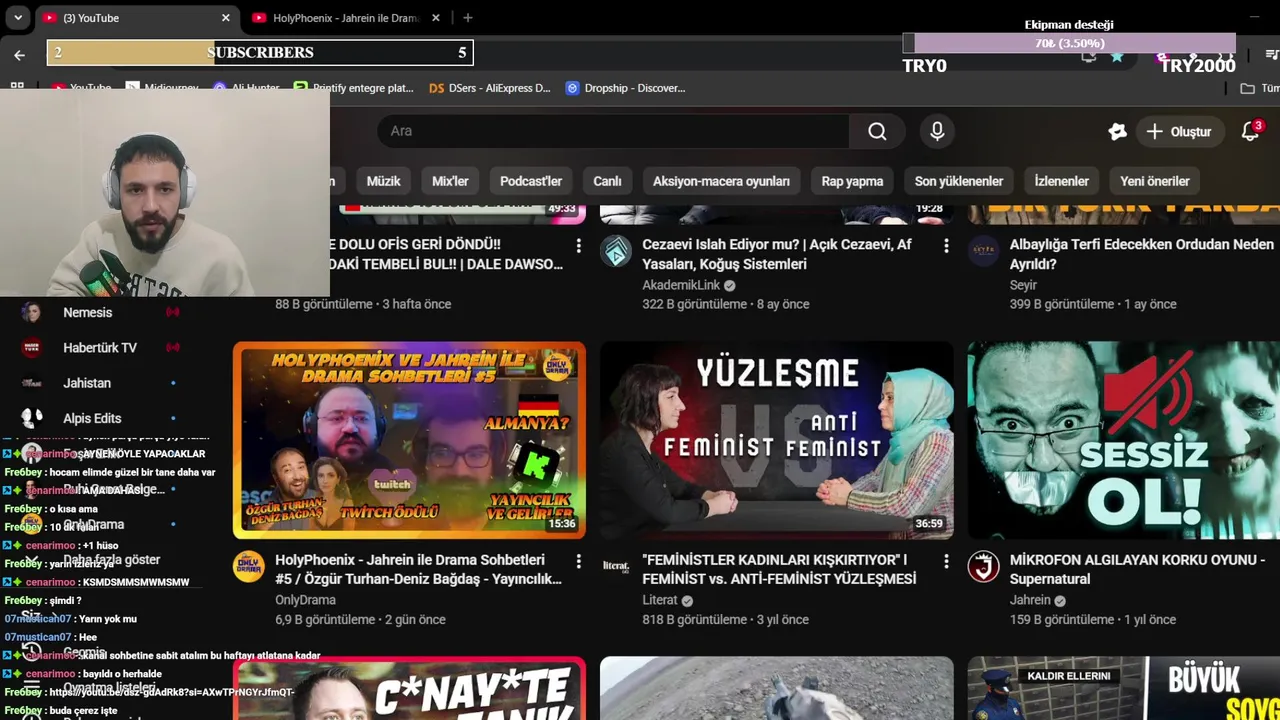Go back with the browser arrow
The height and width of the screenshot is (720, 1280).
tap(19, 54)
